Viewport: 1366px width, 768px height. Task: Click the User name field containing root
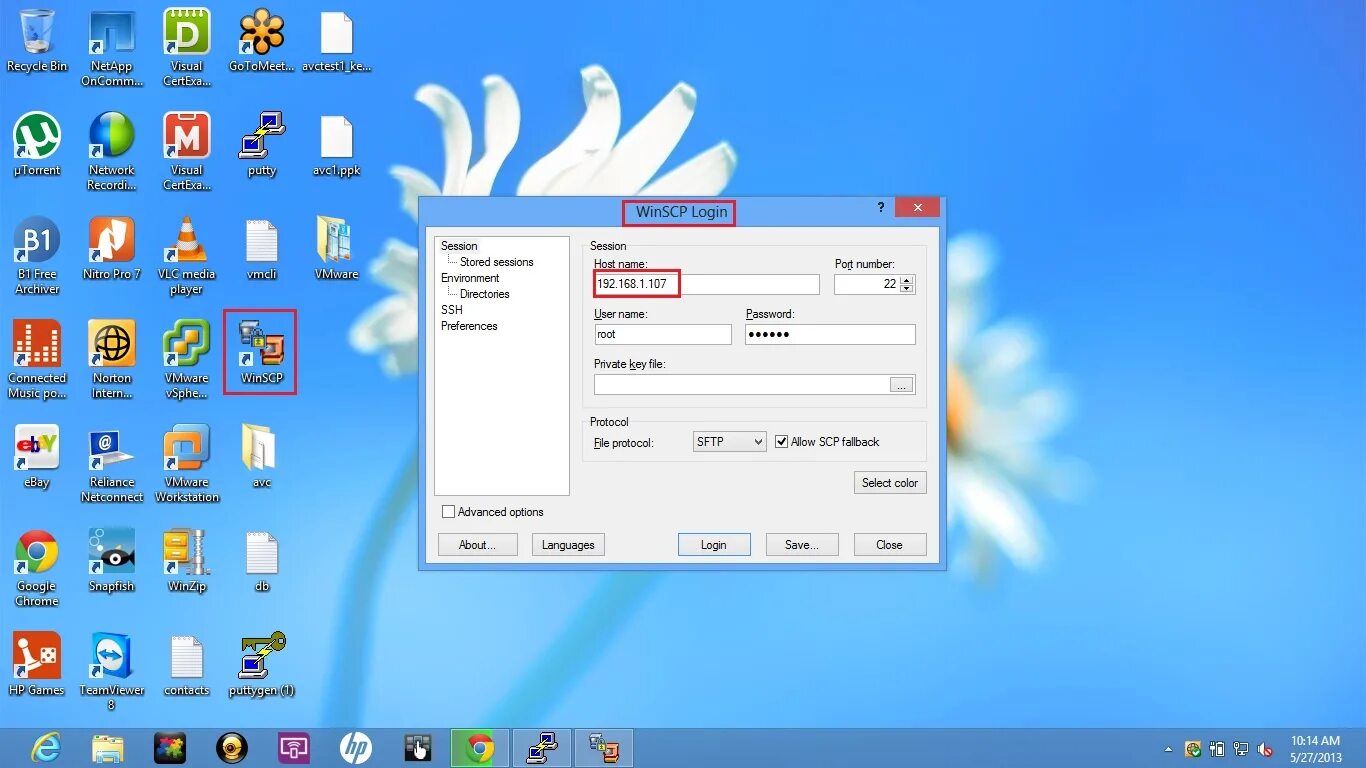pos(662,334)
